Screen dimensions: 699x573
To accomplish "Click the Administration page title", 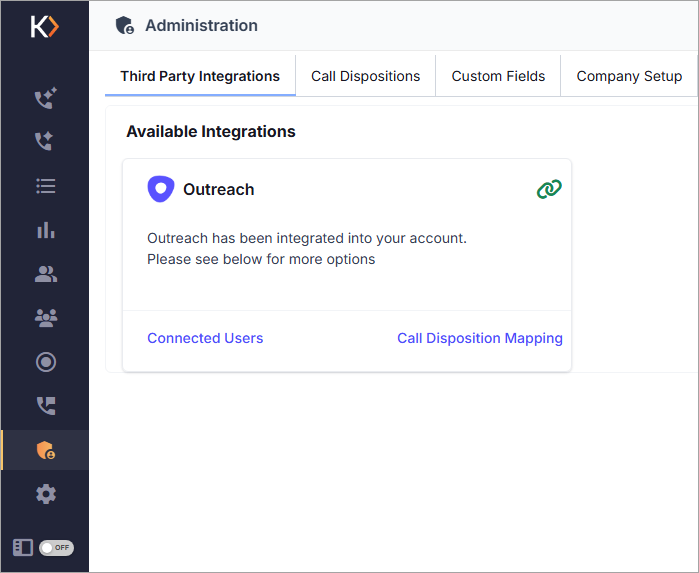I will tap(201, 25).
